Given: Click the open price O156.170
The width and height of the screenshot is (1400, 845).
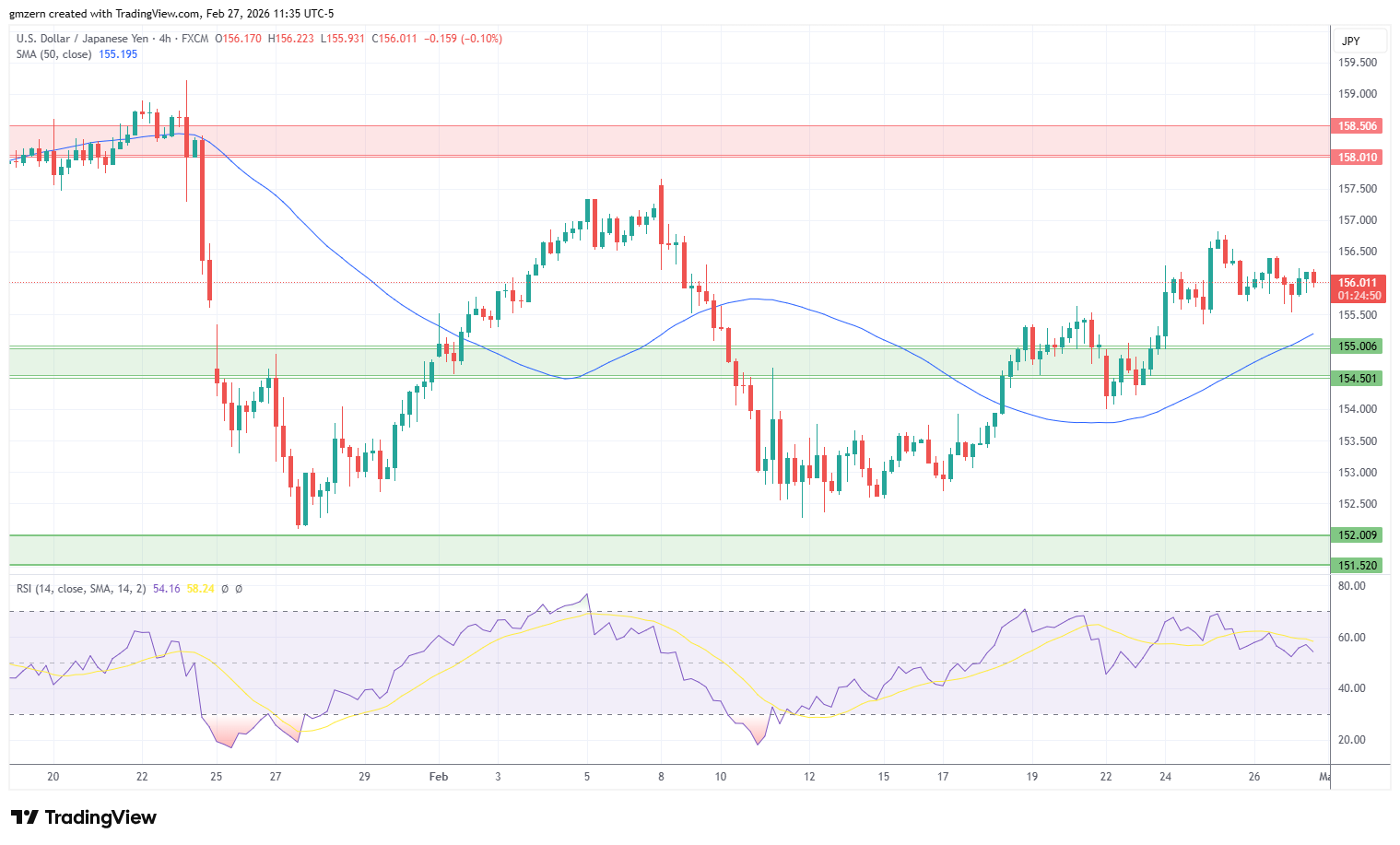Looking at the screenshot, I should tap(238, 39).
